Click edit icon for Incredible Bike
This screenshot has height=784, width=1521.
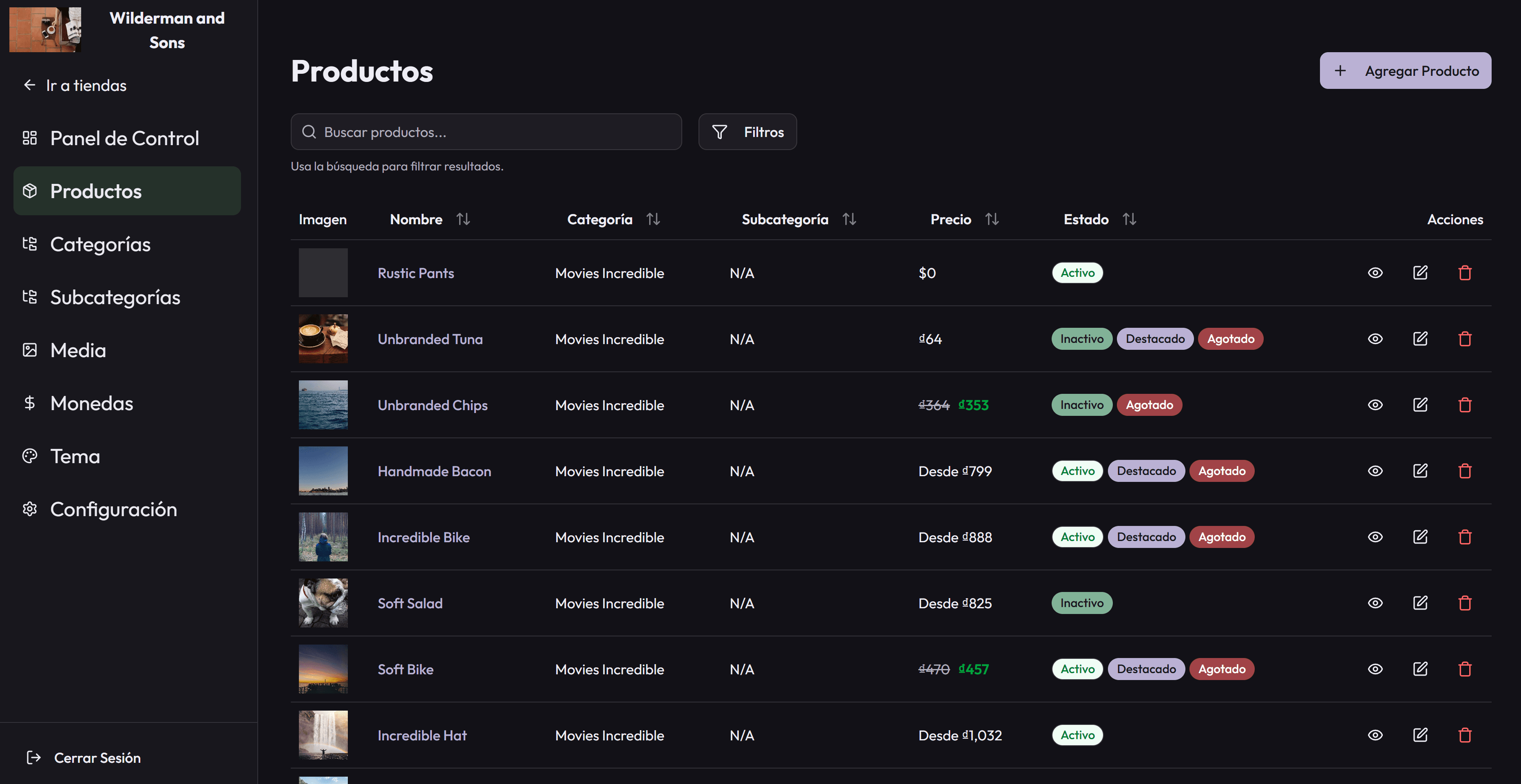[1420, 537]
